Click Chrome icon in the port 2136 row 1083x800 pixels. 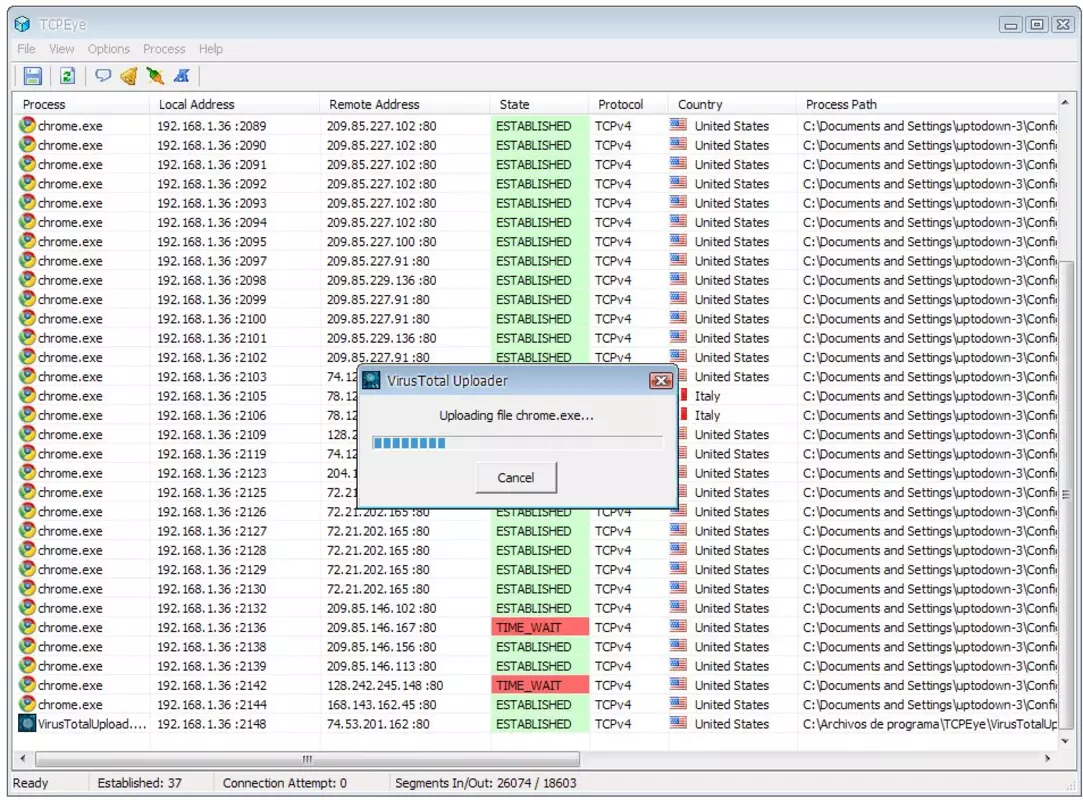coord(27,627)
